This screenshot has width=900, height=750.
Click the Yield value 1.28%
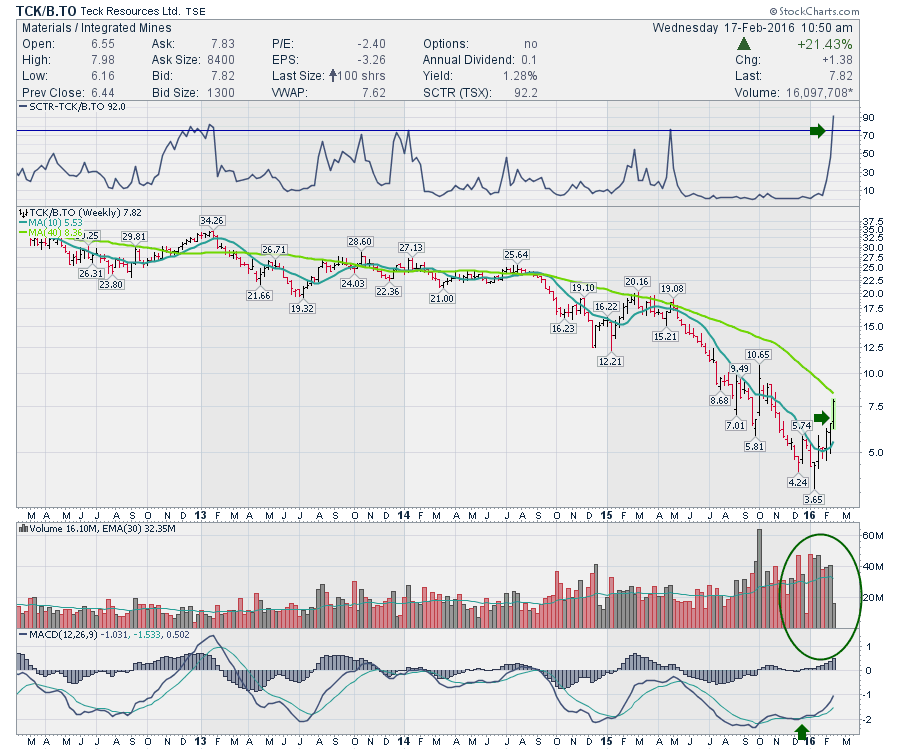[520, 76]
